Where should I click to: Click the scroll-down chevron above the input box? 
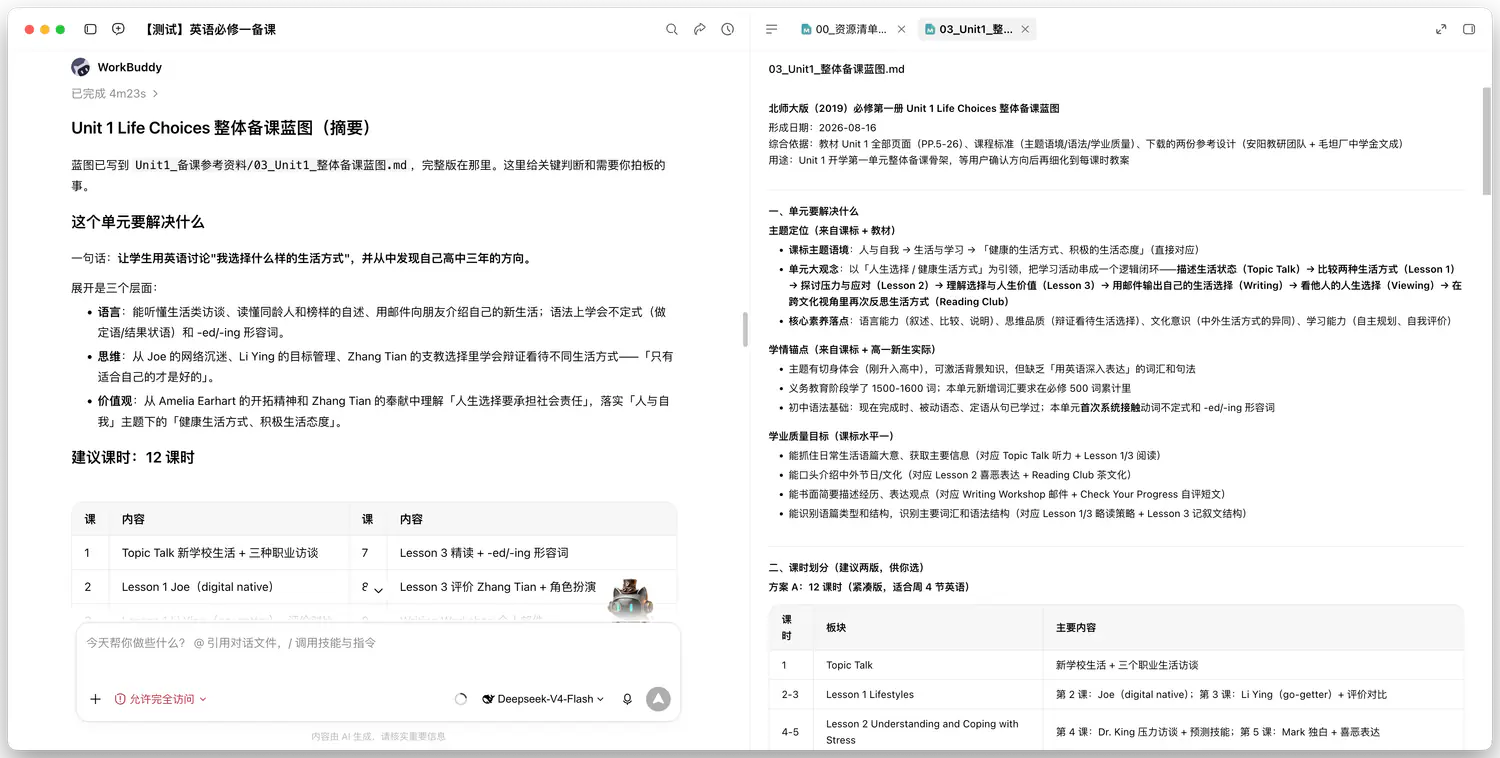click(378, 591)
